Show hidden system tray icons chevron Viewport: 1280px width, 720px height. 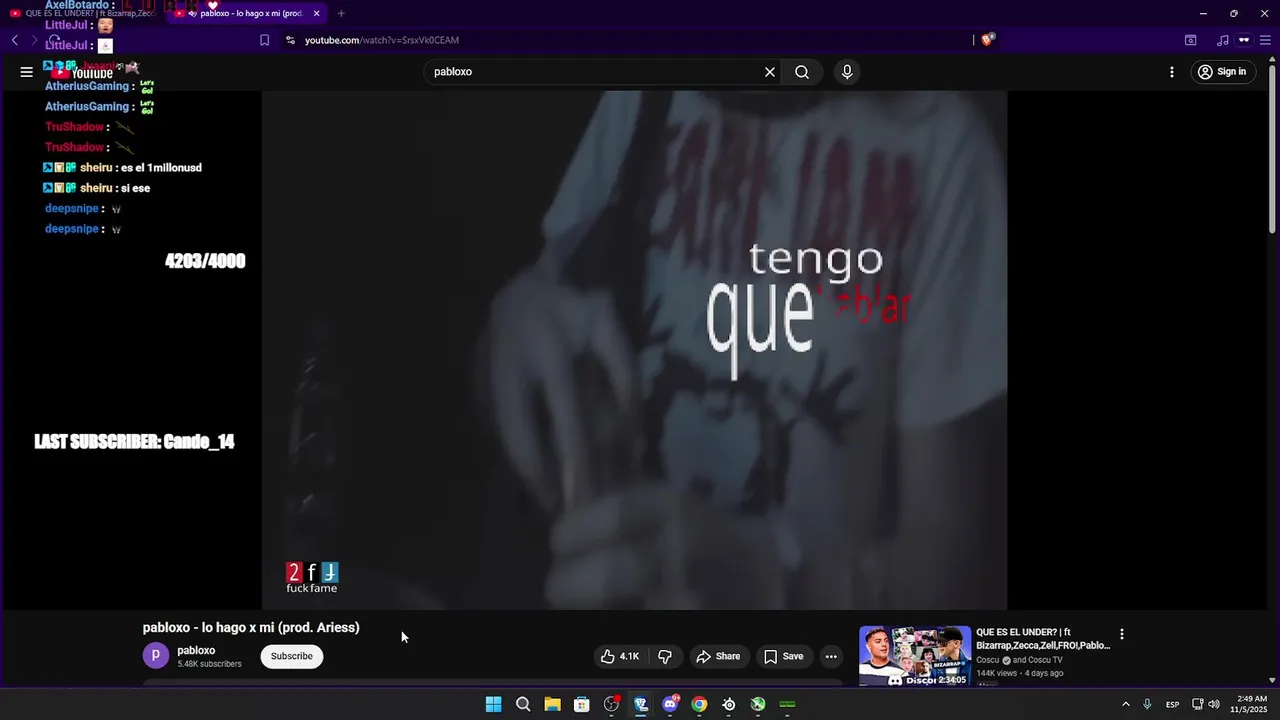click(x=1125, y=704)
